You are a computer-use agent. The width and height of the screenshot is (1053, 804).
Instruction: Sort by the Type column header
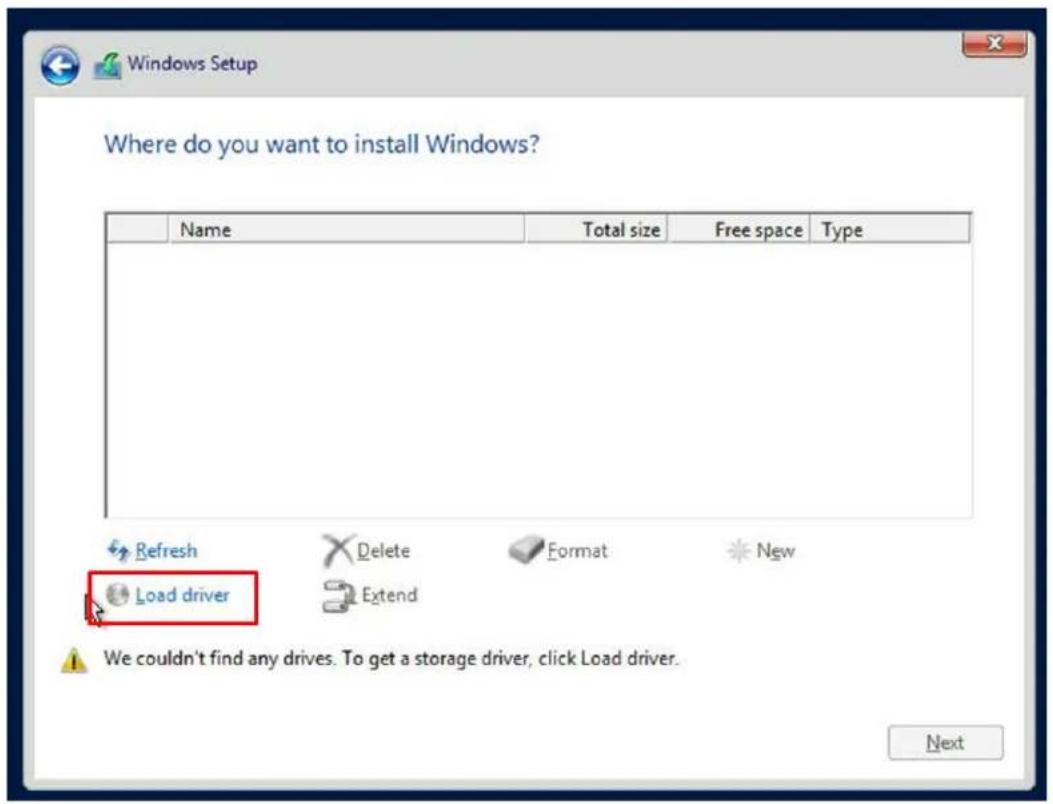pos(890,230)
